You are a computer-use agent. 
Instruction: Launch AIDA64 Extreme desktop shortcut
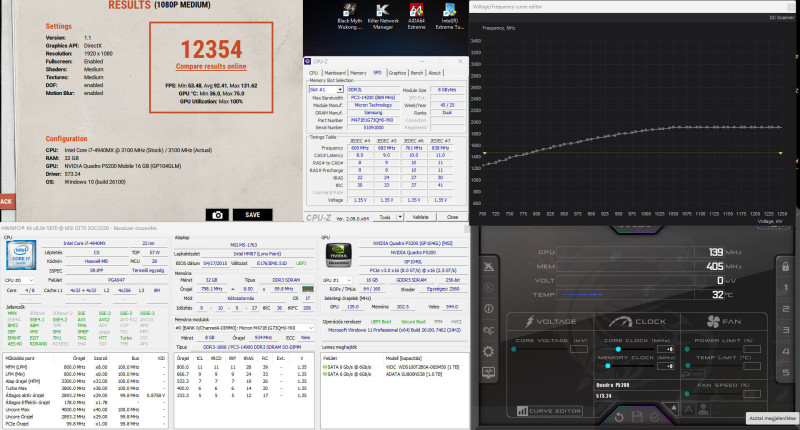416,17
